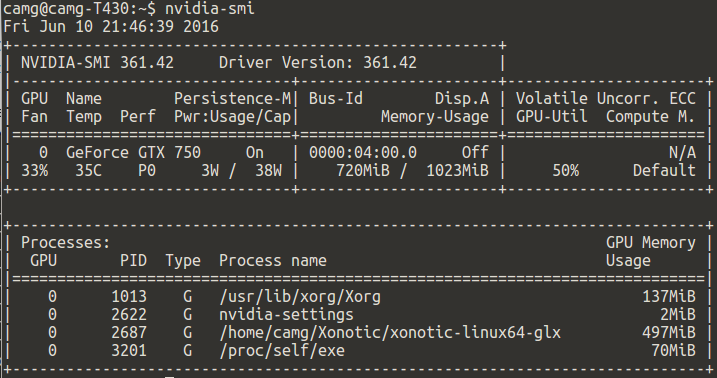Click PID '1013' in process list
717x378 pixels.
point(129,297)
